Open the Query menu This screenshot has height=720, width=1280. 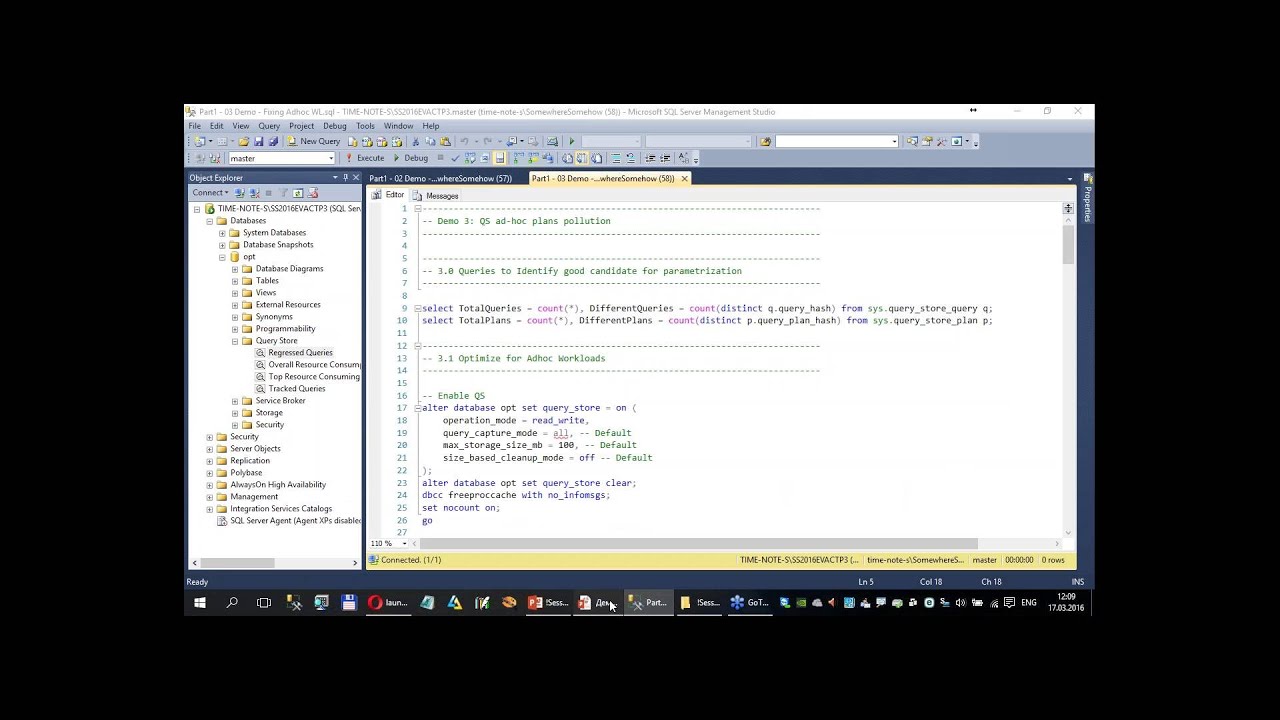click(x=269, y=126)
